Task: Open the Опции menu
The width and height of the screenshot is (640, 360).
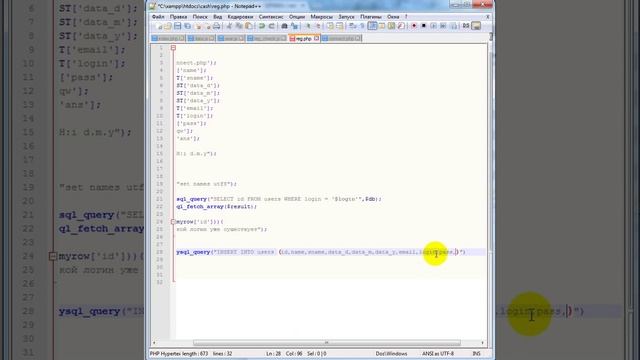Action: click(x=297, y=17)
